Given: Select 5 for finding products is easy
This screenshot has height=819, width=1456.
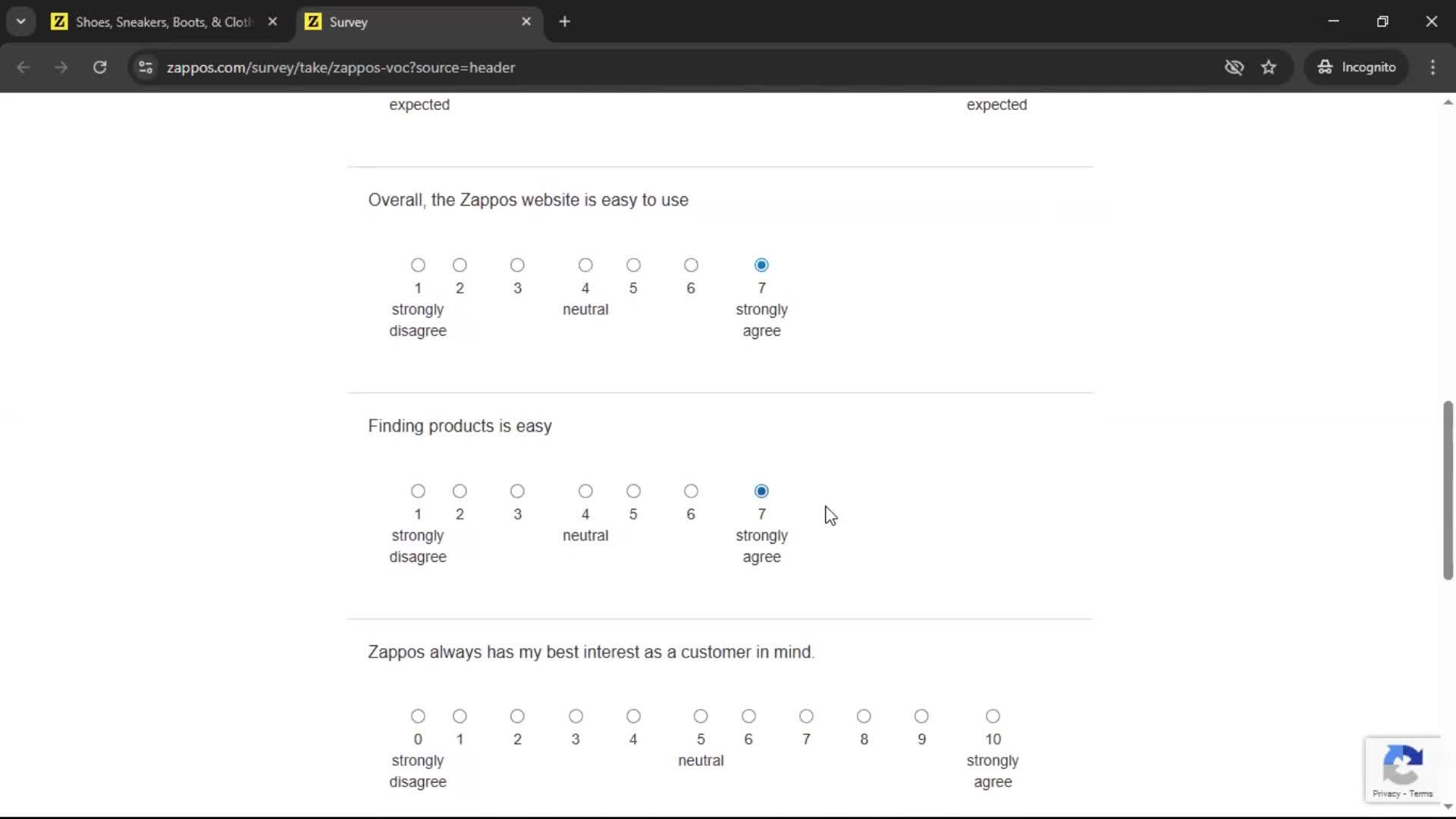Looking at the screenshot, I should point(633,491).
